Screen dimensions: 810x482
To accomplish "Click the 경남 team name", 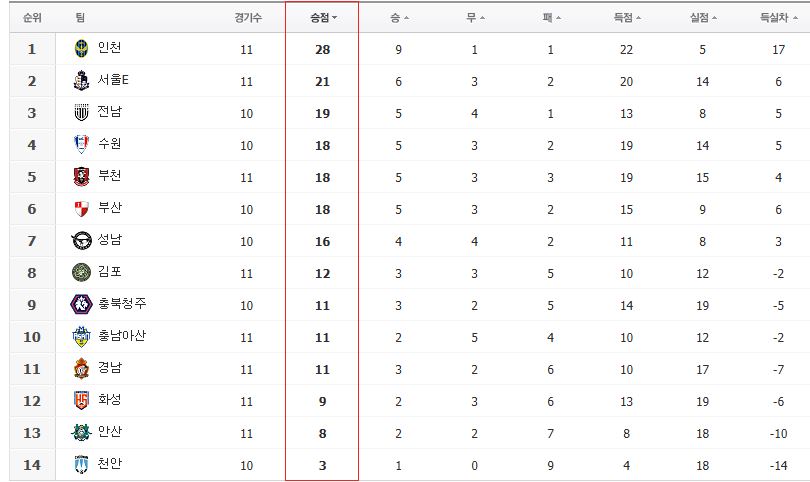I will (110, 368).
